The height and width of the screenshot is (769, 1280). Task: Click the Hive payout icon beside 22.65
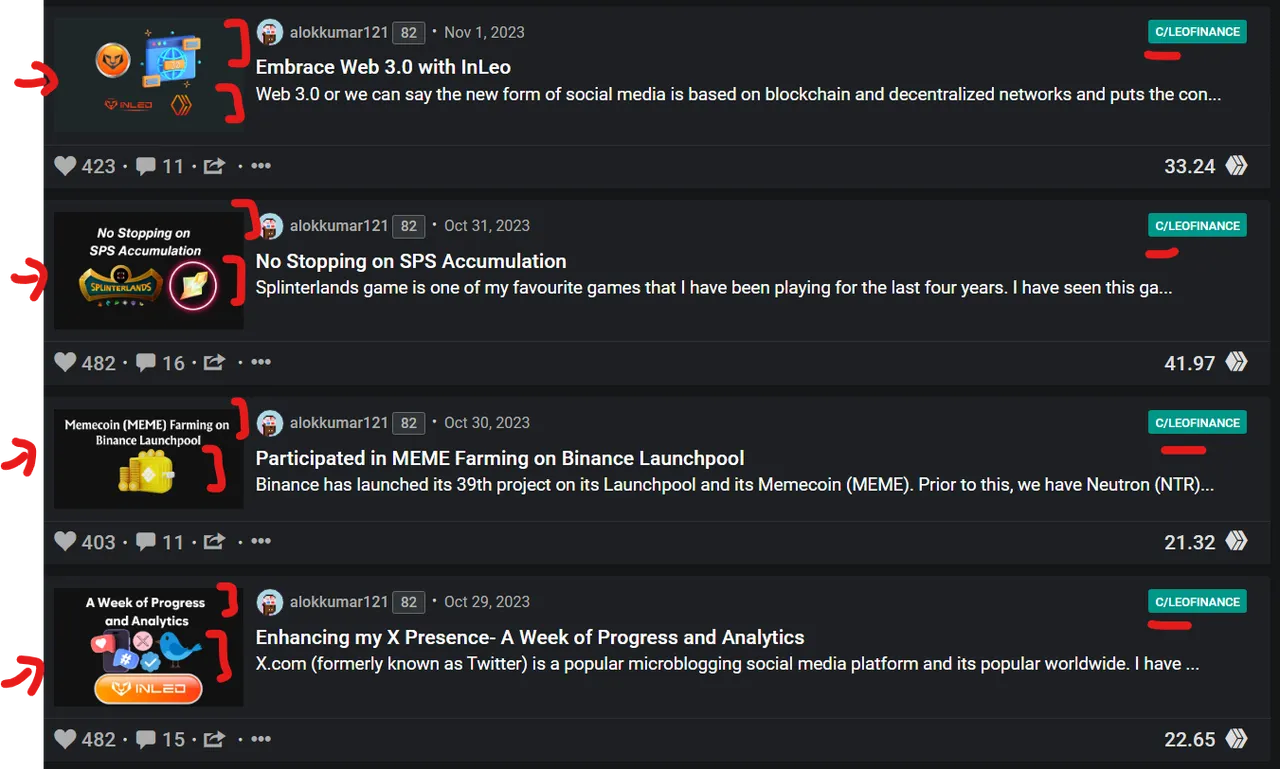tap(1237, 740)
